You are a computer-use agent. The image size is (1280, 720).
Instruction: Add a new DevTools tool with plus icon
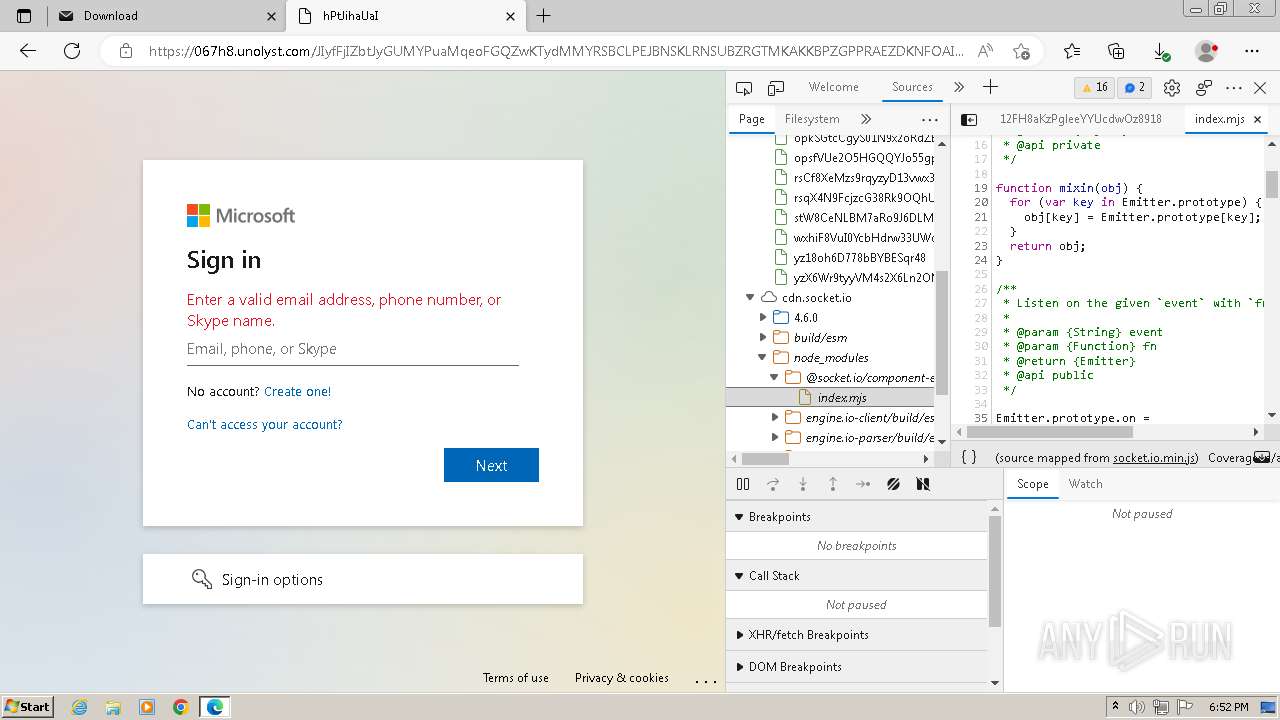pos(990,87)
